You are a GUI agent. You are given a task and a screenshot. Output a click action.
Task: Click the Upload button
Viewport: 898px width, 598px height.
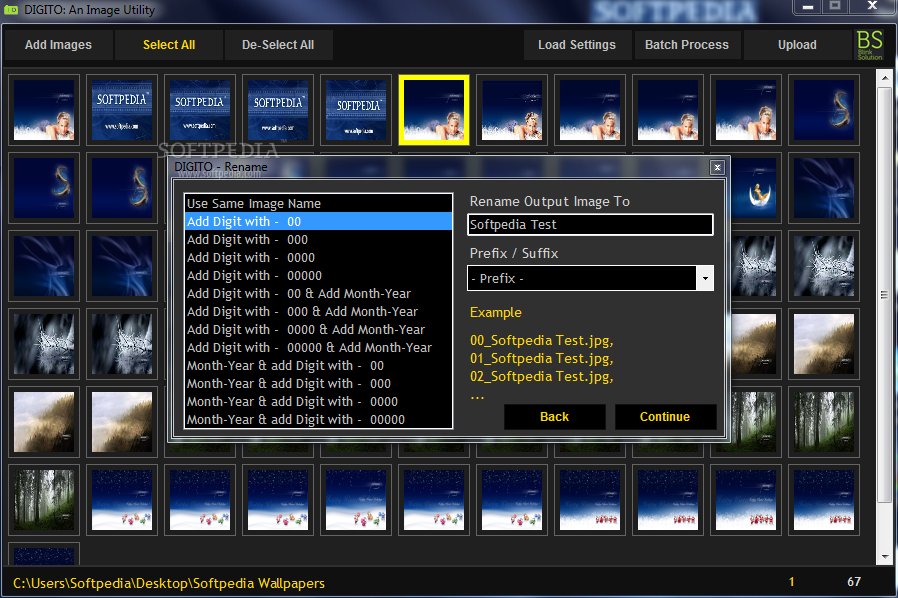point(797,45)
